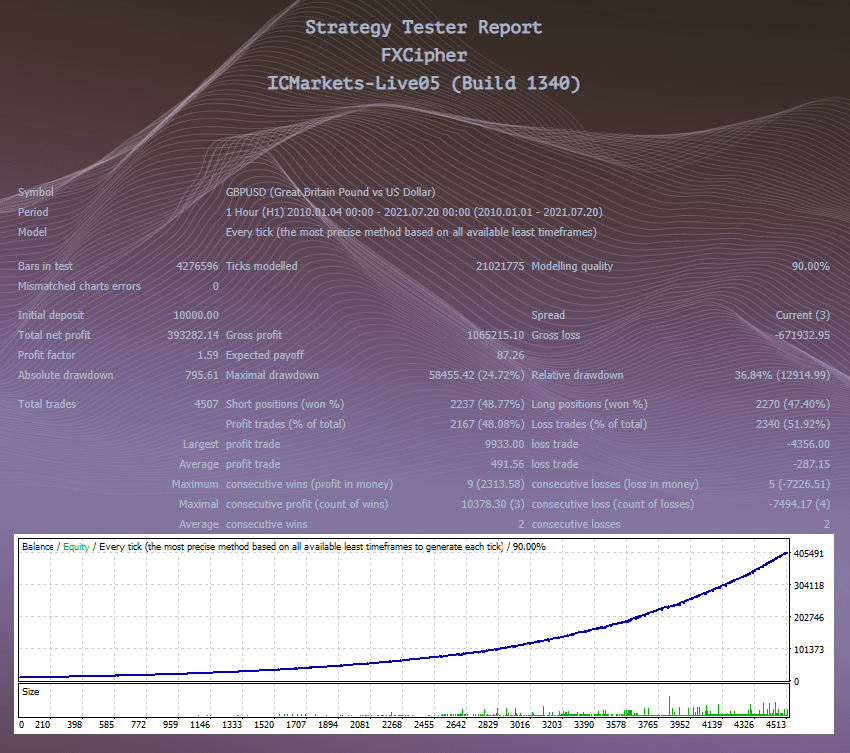
Task: Click the 101373 gridline label on the chart
Action: click(811, 647)
